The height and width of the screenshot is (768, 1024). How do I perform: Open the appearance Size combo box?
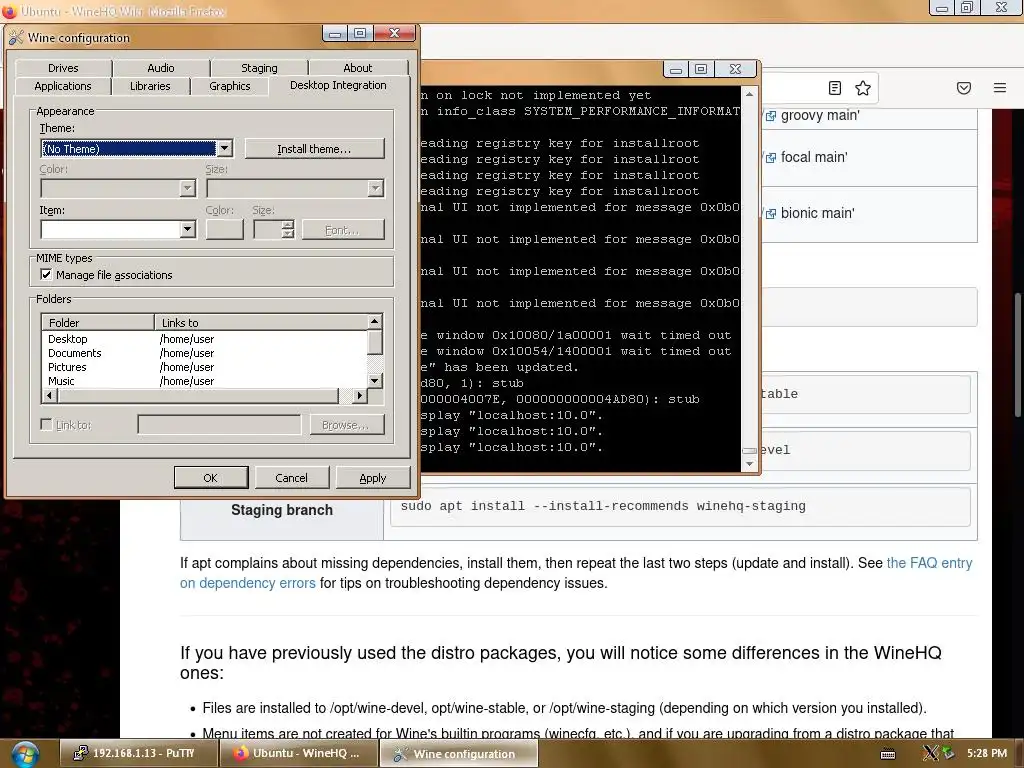pyautogui.click(x=295, y=189)
